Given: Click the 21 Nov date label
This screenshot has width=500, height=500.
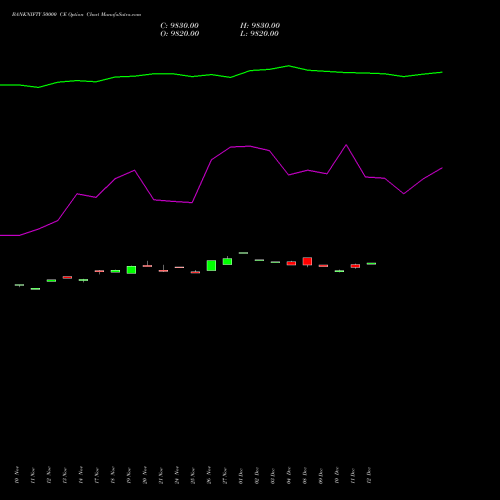Looking at the screenshot, I should click(161, 475).
